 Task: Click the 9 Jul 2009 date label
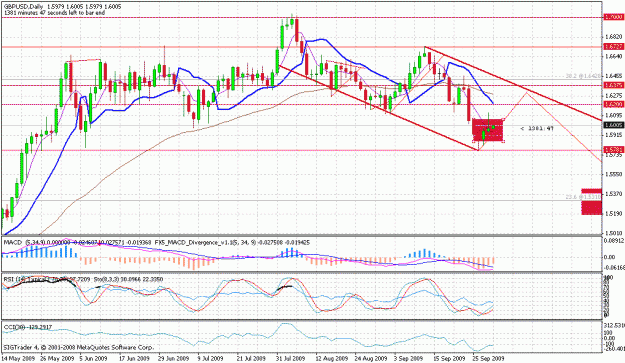(x=210, y=358)
